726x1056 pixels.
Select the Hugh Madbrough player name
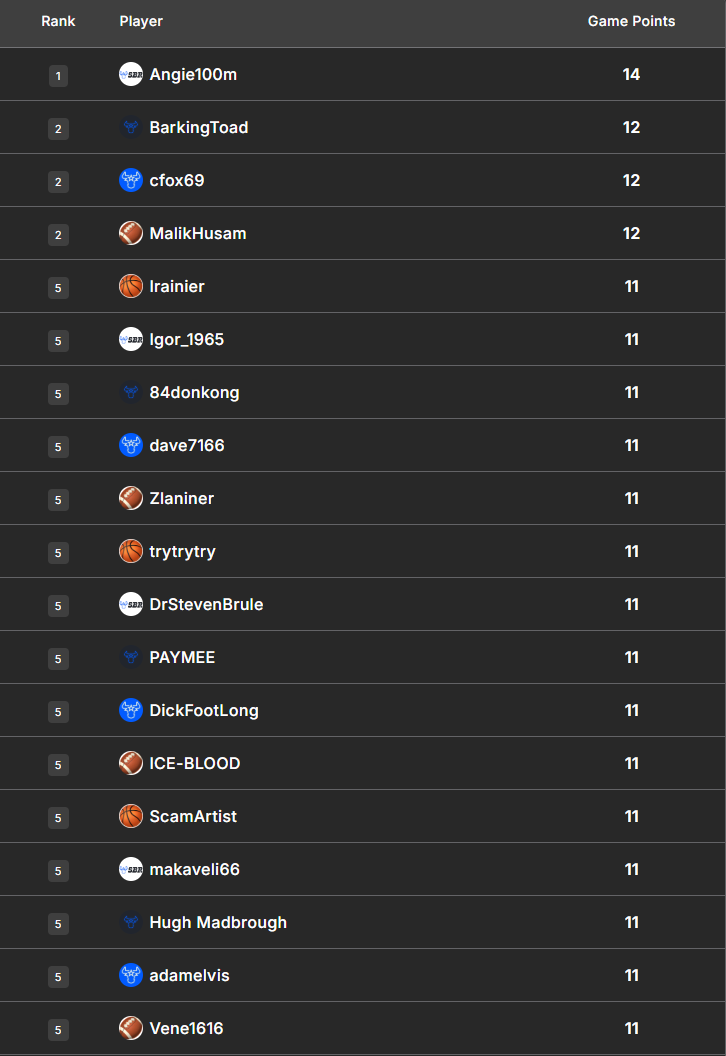click(218, 922)
